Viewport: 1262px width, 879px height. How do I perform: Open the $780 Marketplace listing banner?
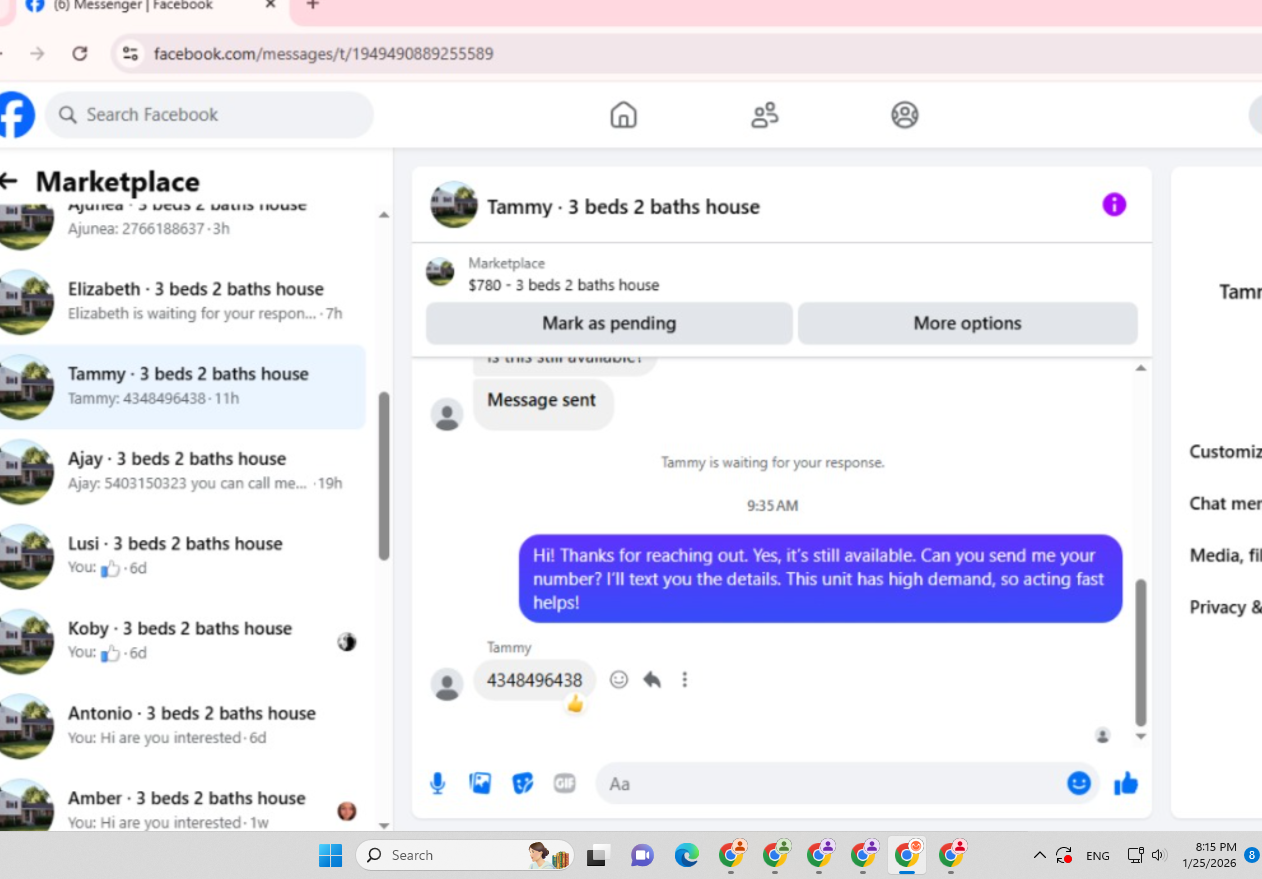click(781, 274)
